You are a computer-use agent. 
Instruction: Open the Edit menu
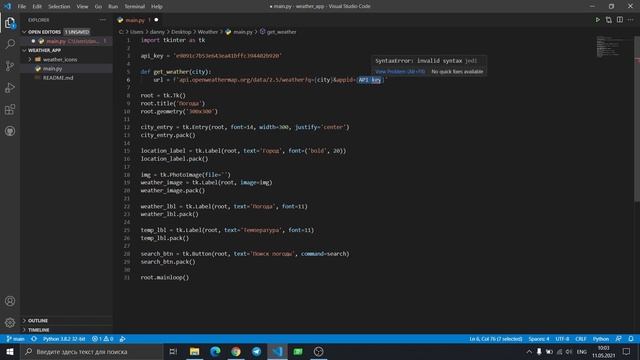37,7
